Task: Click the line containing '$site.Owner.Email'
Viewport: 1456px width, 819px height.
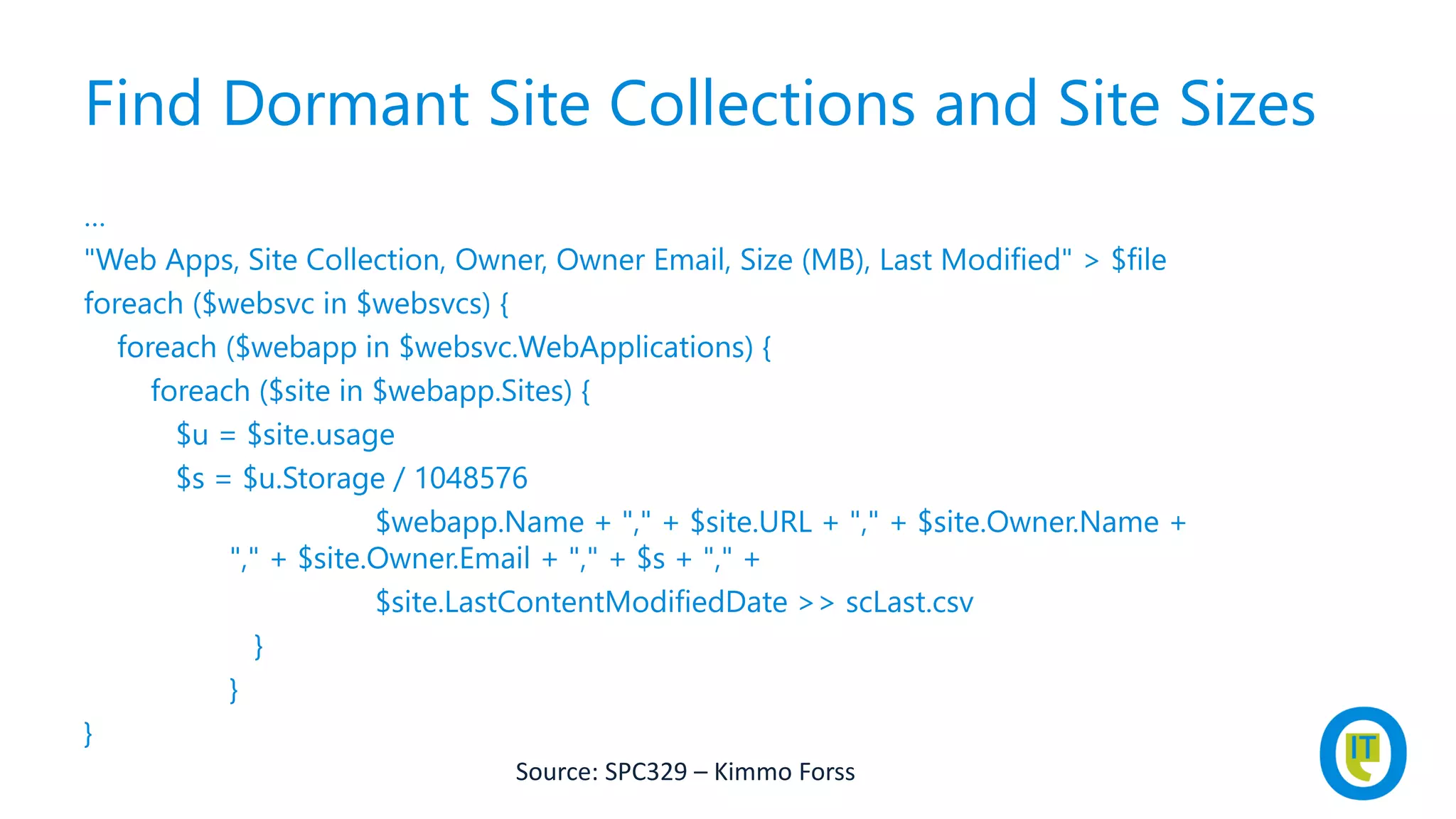Action: (496, 559)
